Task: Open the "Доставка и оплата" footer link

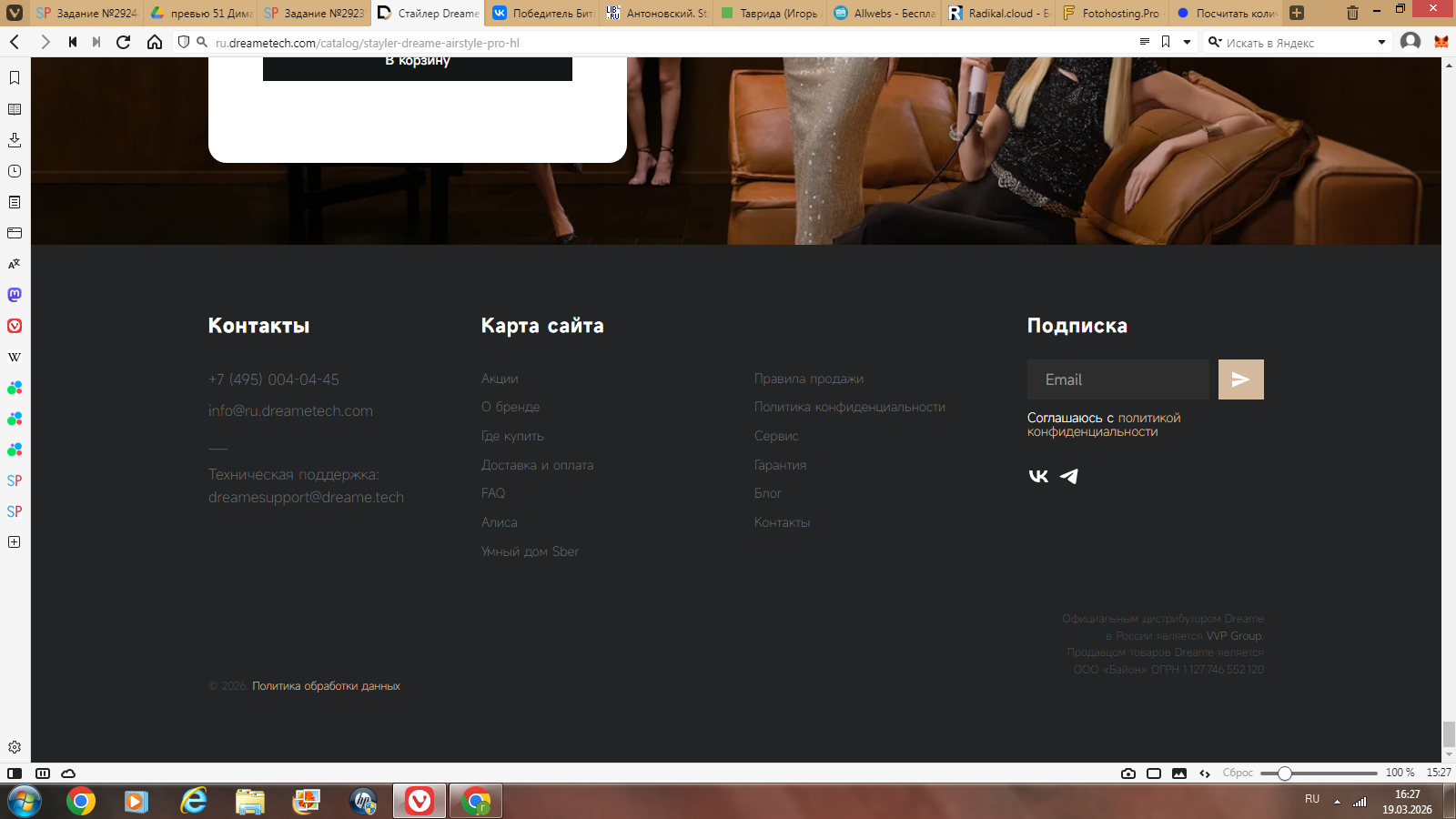Action: coord(537,465)
